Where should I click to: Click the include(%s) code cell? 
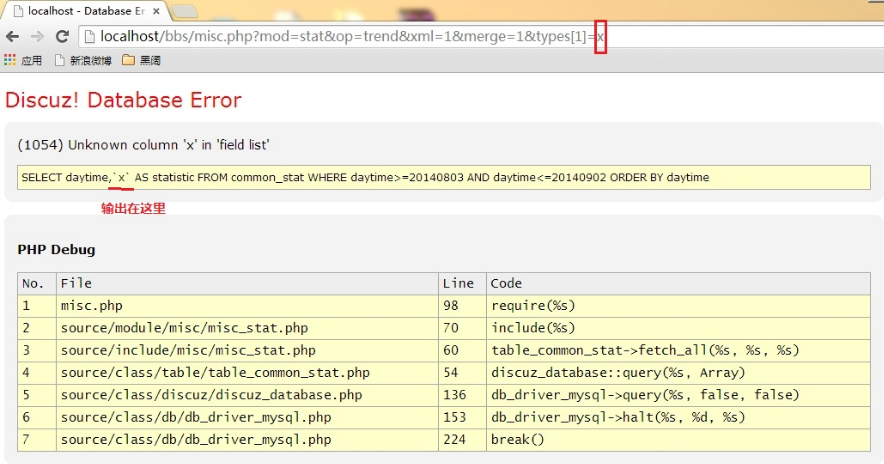[x=678, y=328]
